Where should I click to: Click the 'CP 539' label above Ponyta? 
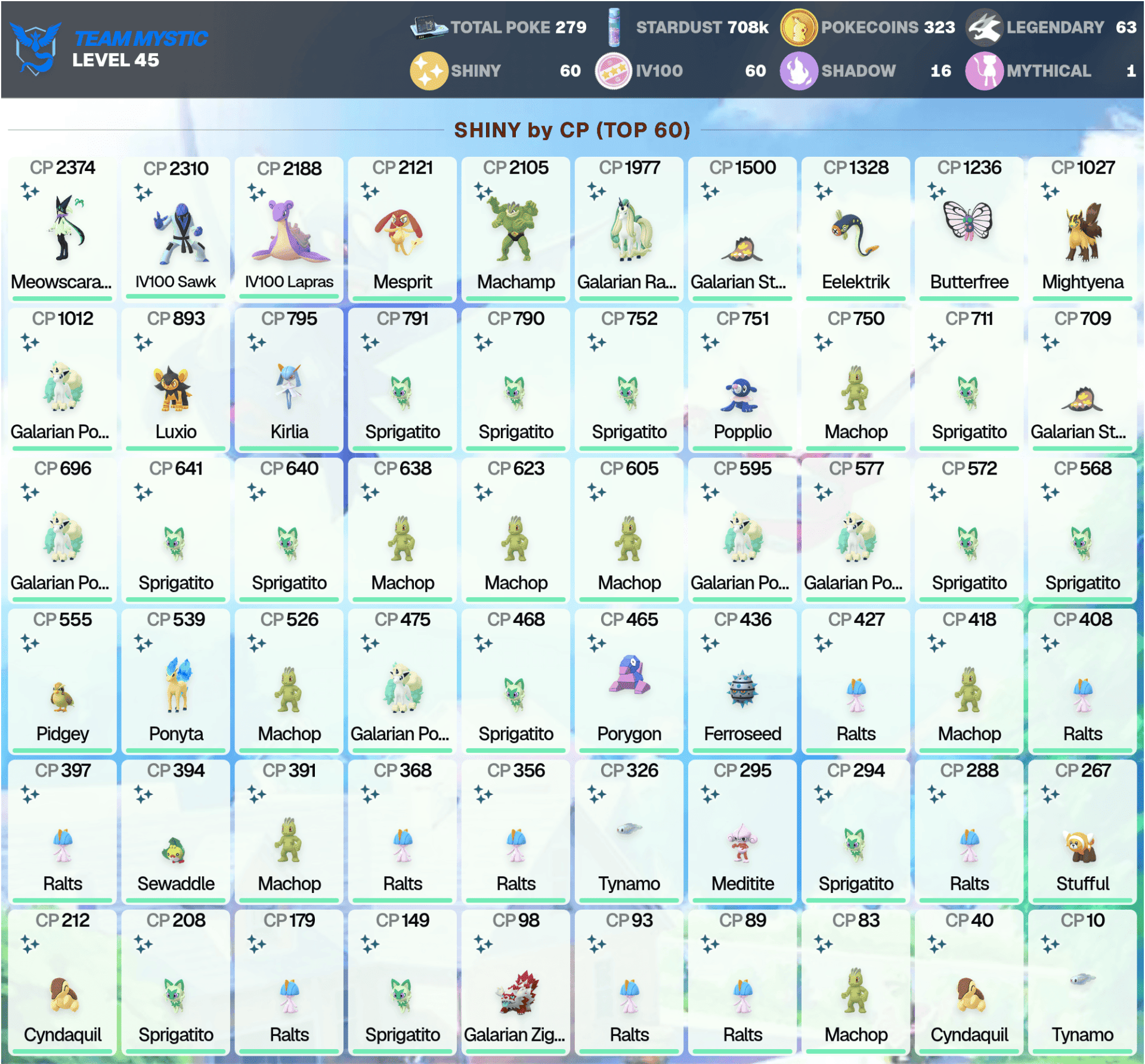point(176,619)
